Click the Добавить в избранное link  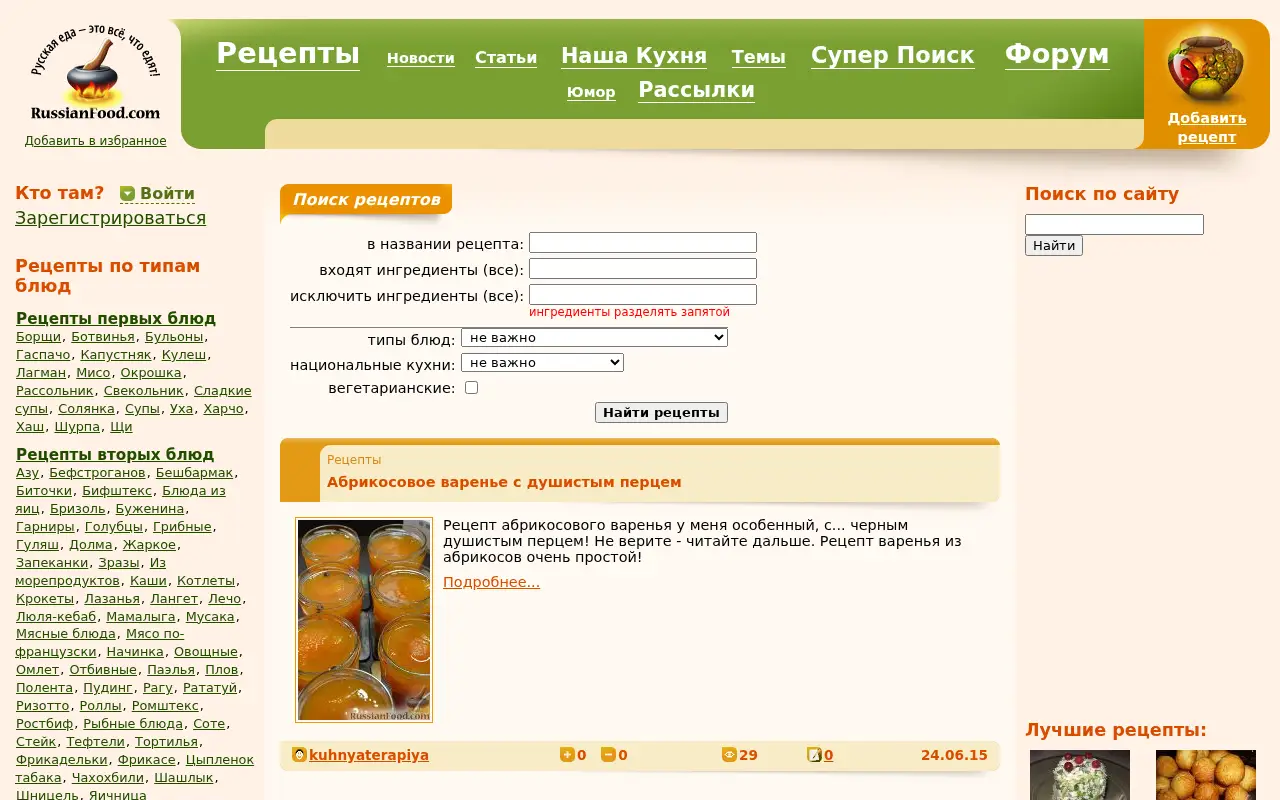coord(96,141)
